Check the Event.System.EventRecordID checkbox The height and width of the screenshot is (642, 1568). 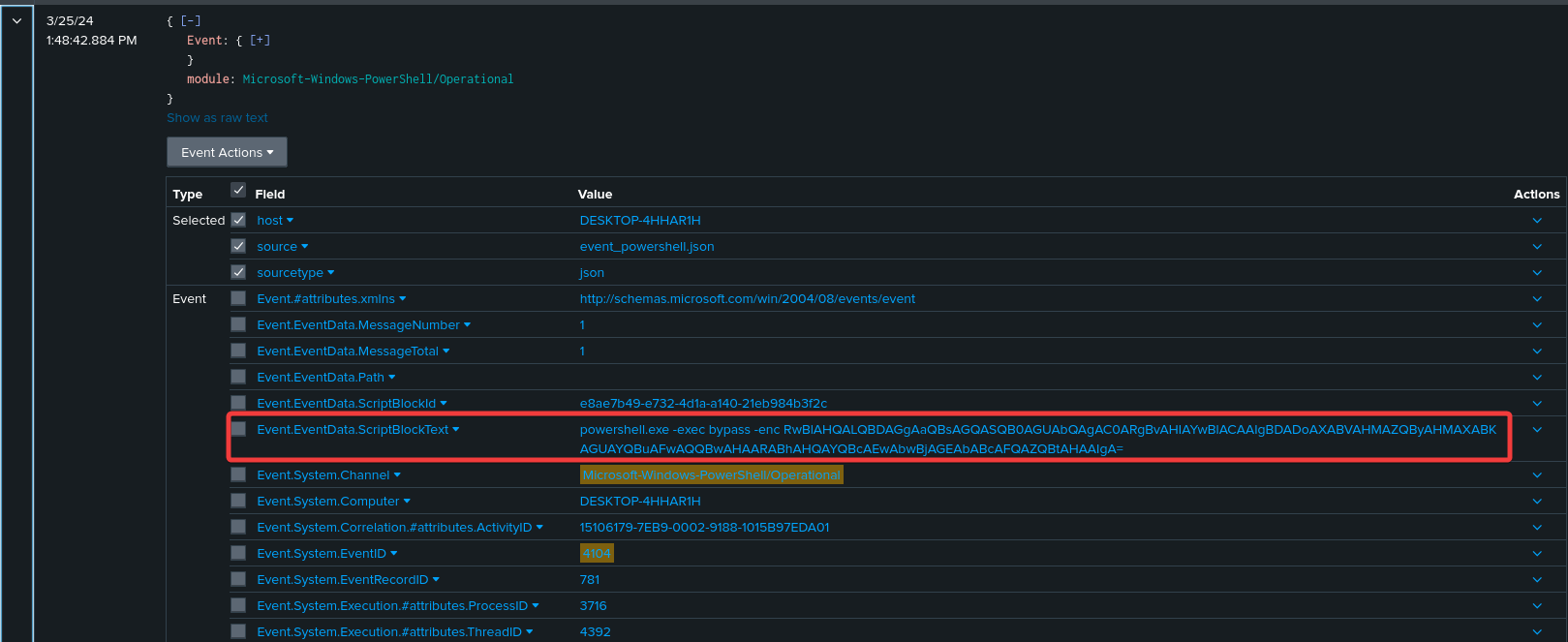[x=238, y=579]
